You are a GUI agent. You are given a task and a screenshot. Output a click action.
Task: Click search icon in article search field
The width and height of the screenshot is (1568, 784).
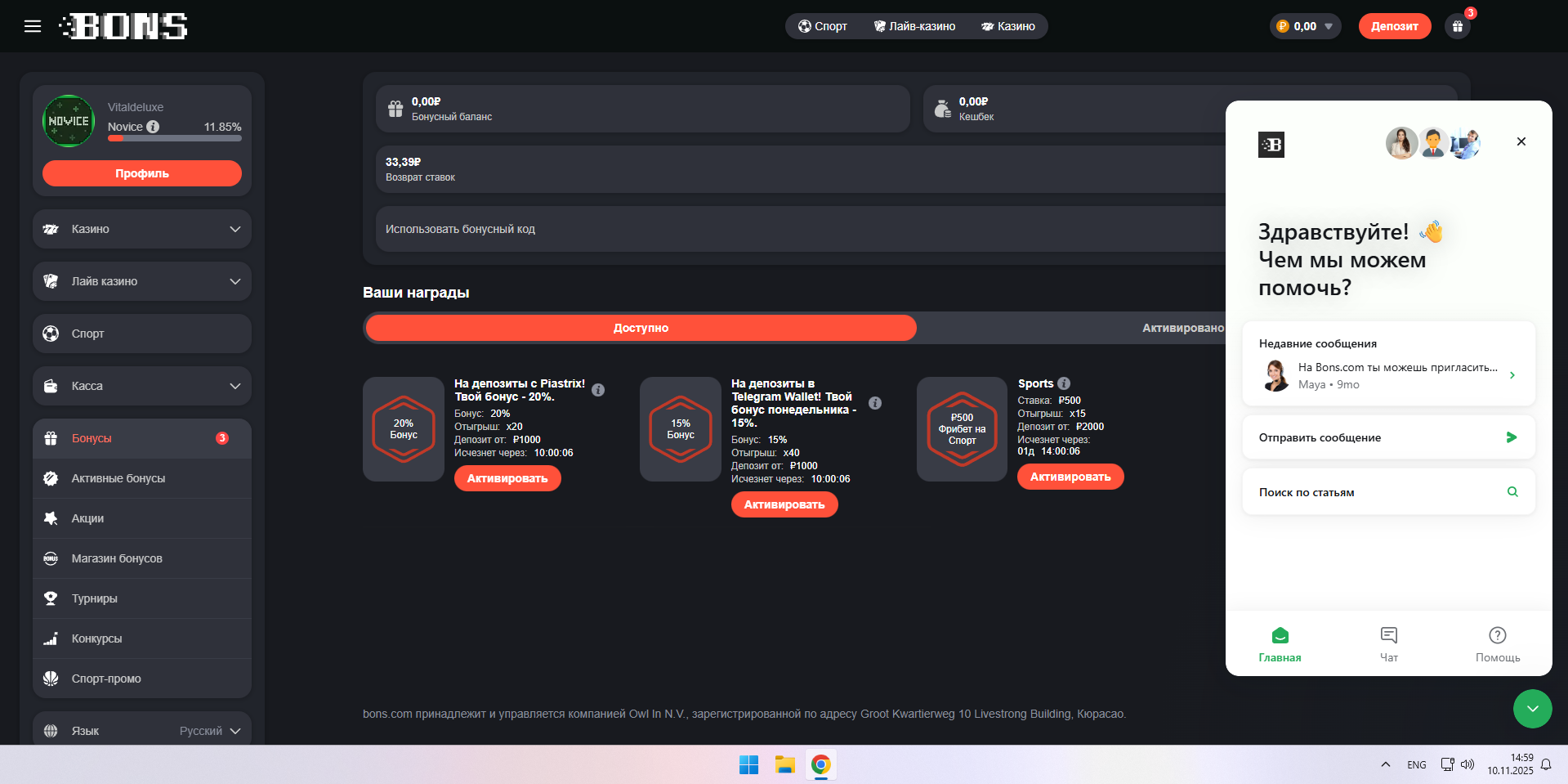1512,491
